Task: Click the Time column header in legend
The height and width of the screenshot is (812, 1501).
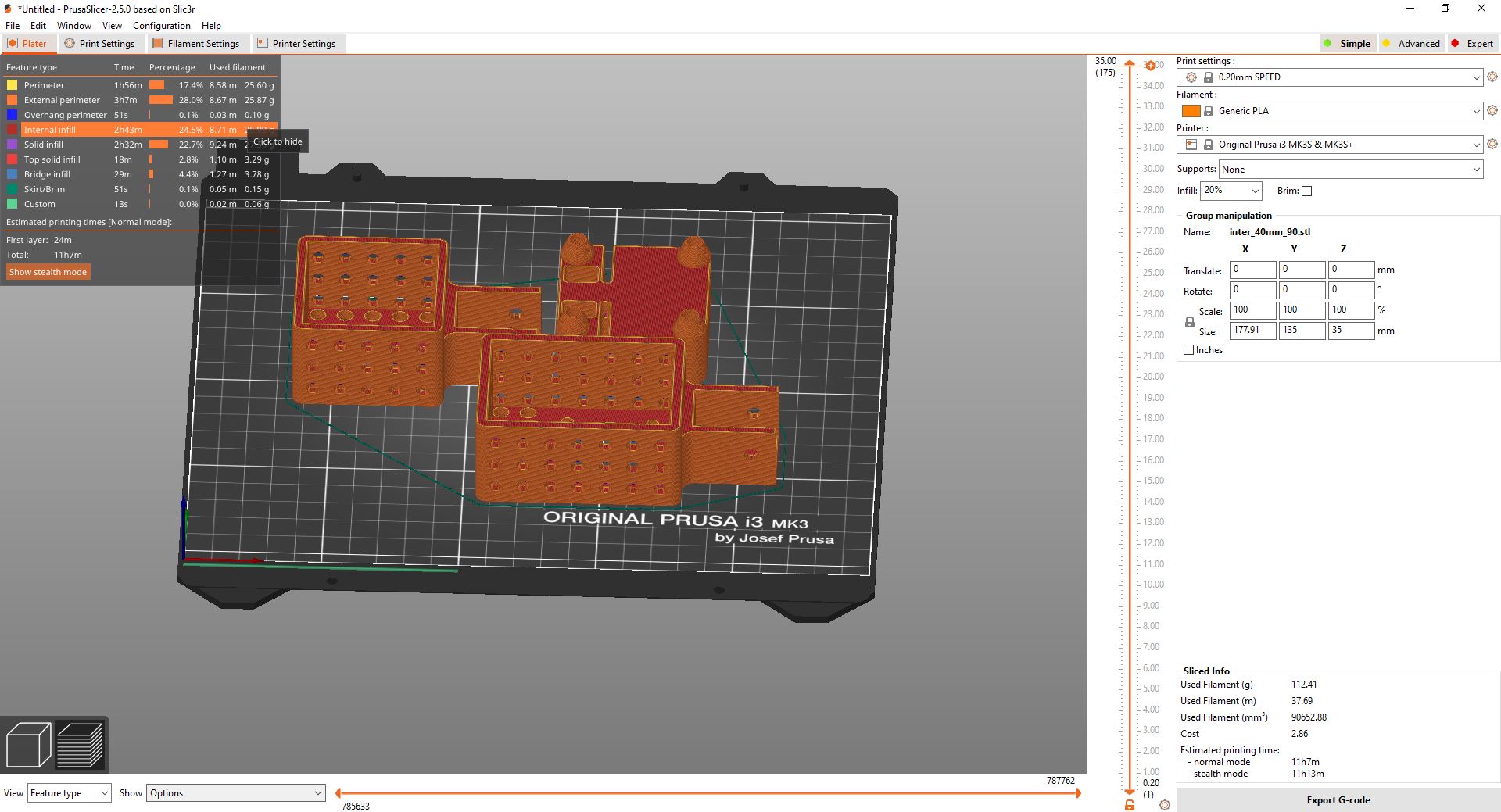Action: [x=124, y=67]
